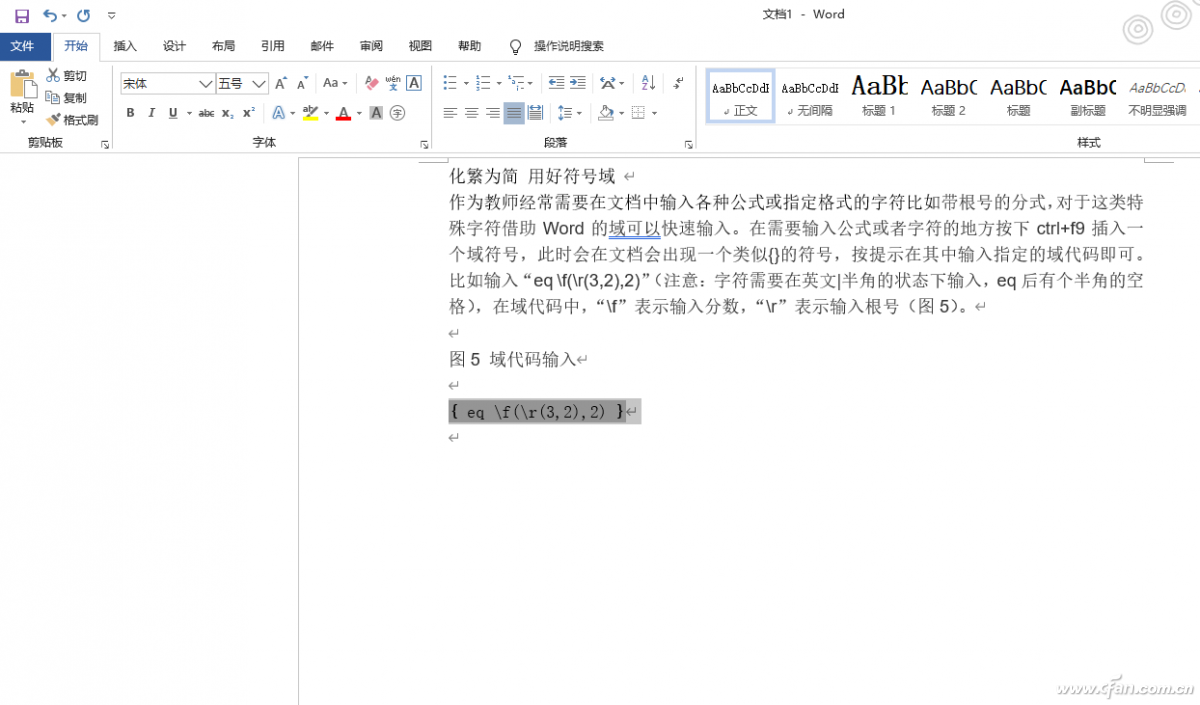Open the dropdown arrow under 粘贴
The height and width of the screenshot is (705, 1200).
22,122
